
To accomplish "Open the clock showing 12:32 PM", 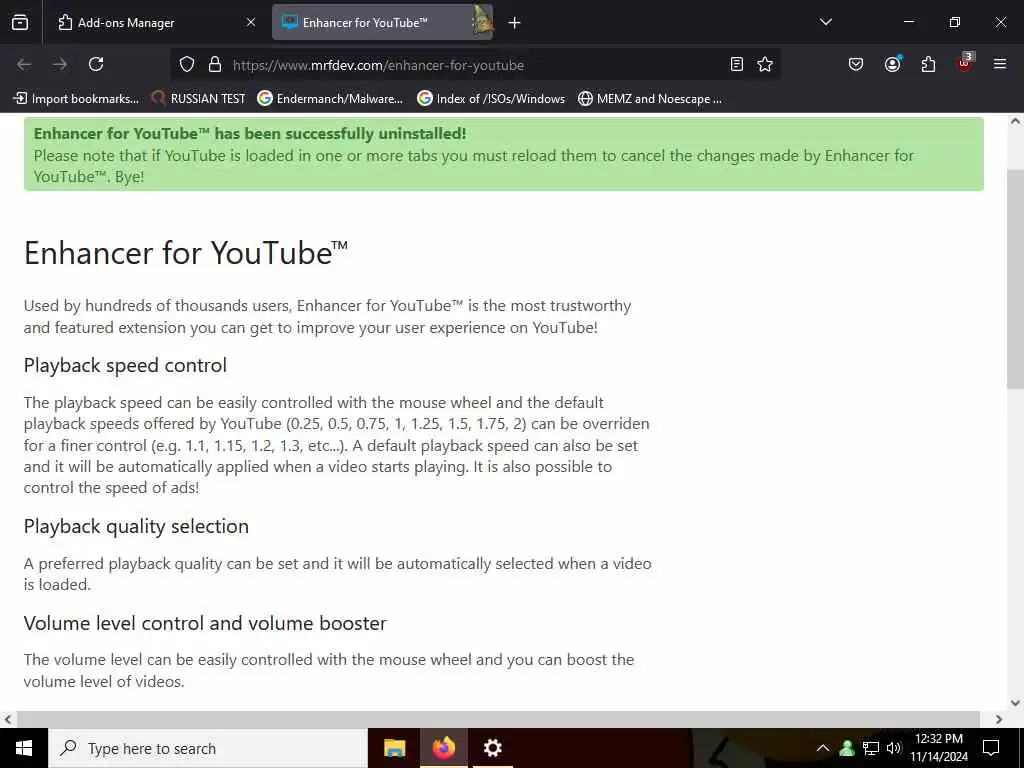I will click(x=939, y=748).
